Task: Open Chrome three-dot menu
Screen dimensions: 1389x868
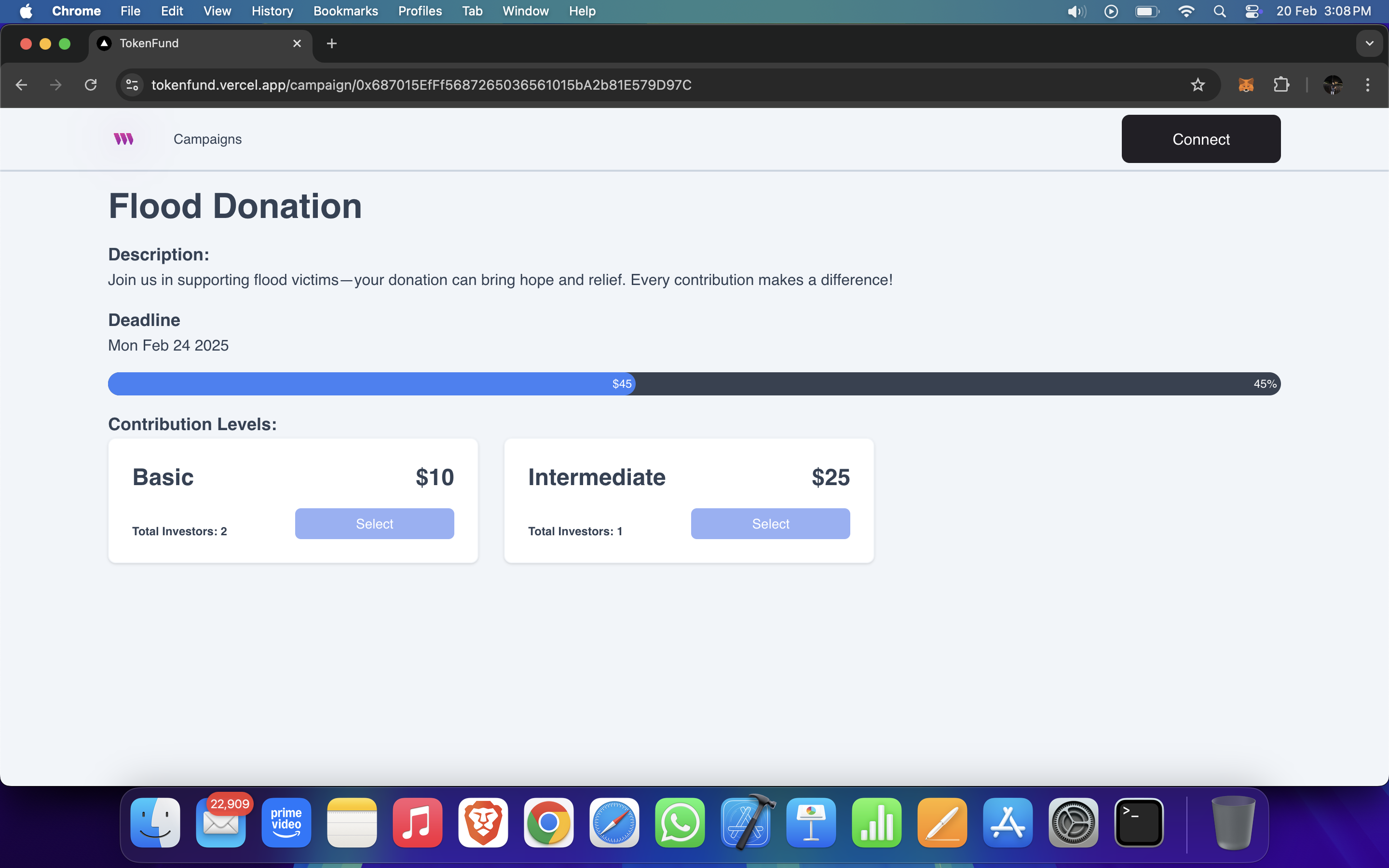Action: [x=1368, y=85]
